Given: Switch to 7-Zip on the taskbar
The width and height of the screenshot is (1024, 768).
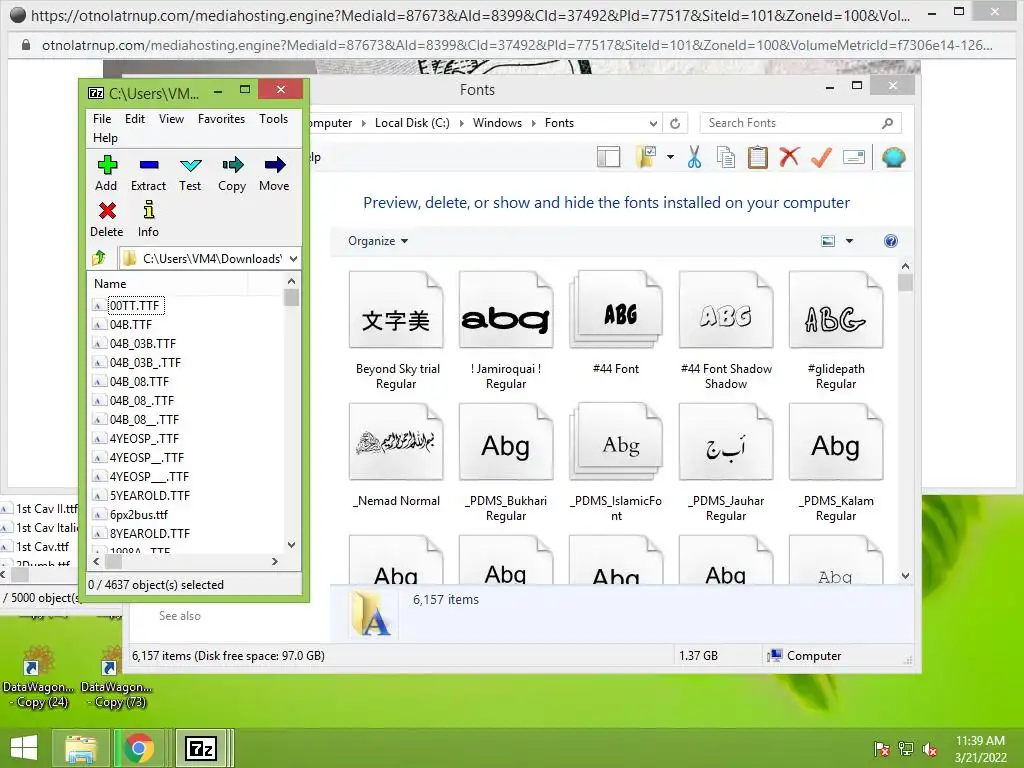Looking at the screenshot, I should click(200, 748).
